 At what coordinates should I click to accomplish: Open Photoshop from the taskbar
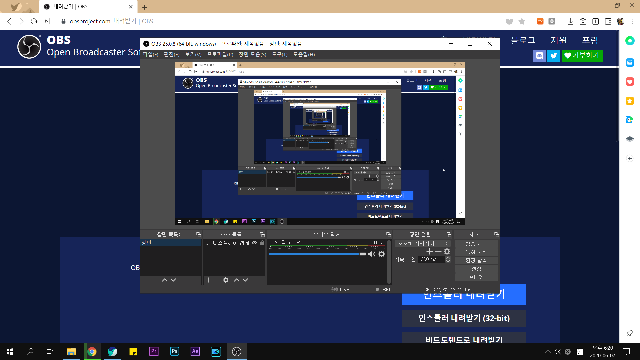tap(174, 351)
